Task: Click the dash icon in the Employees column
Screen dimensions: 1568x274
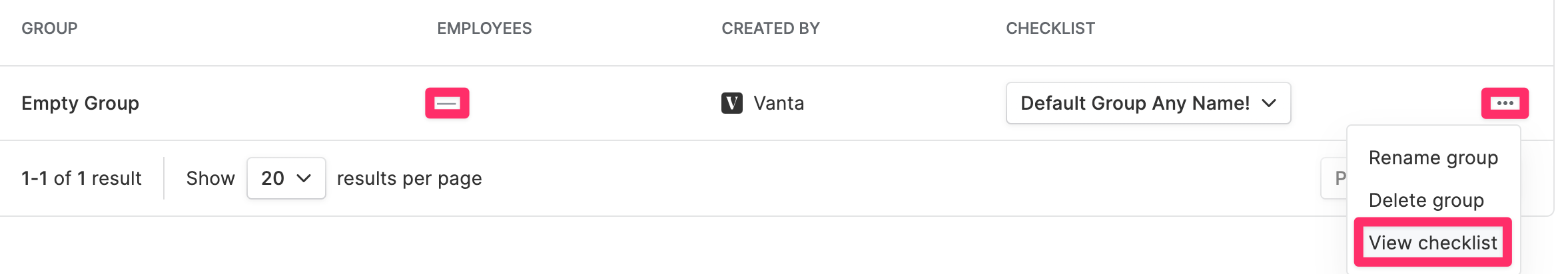Action: (447, 103)
